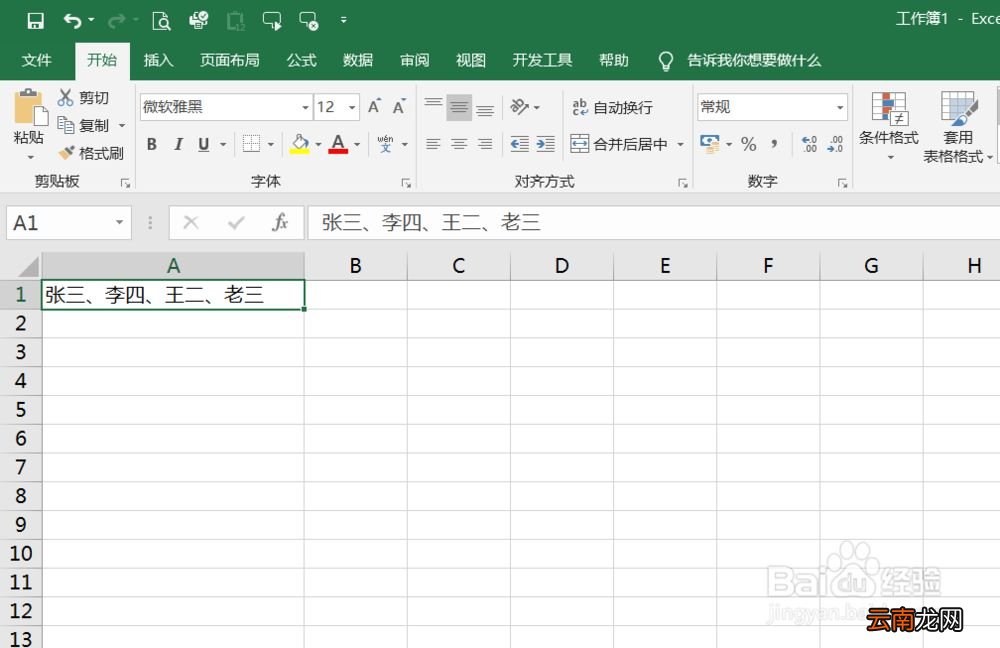Viewport: 1000px width, 648px height.
Task: Cancel entry with formula bar X
Action: (x=191, y=223)
